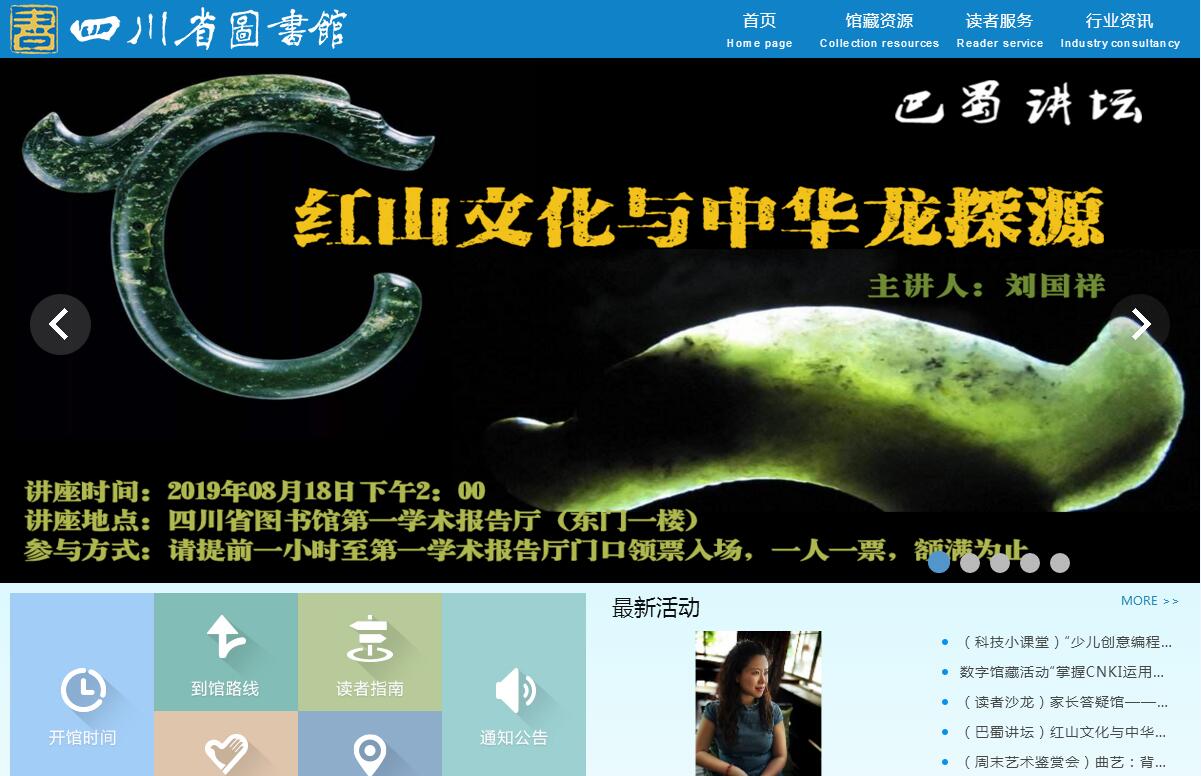The height and width of the screenshot is (776, 1201).
Task: Go to previous banner slide arrow
Action: click(60, 324)
